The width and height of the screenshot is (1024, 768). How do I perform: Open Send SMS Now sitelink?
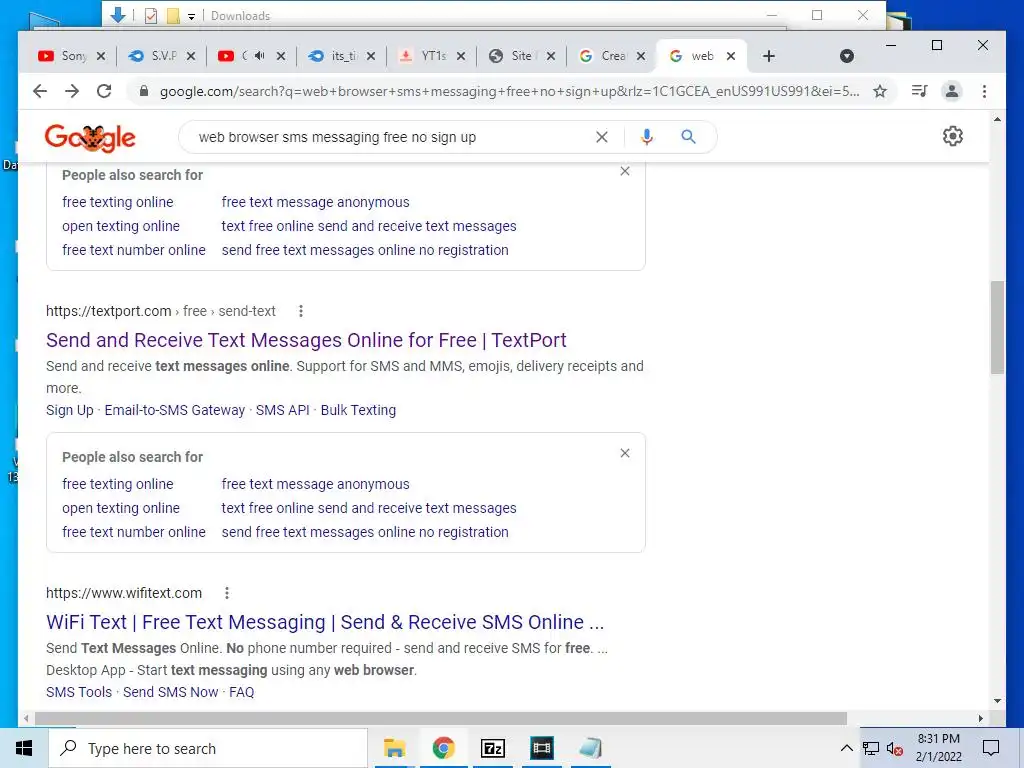(x=170, y=692)
